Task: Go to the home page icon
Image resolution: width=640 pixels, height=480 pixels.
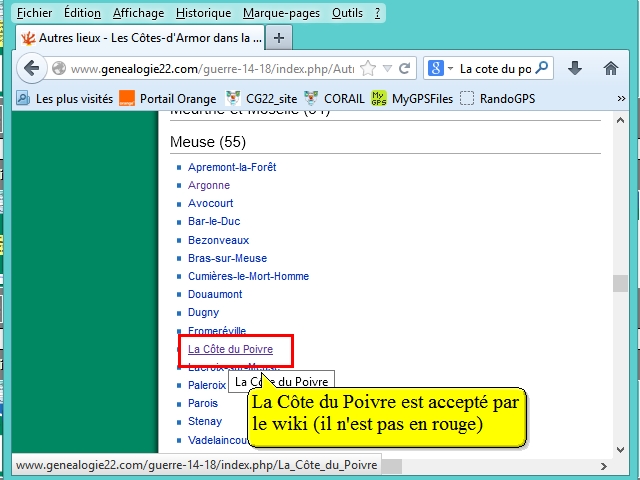Action: point(611,68)
